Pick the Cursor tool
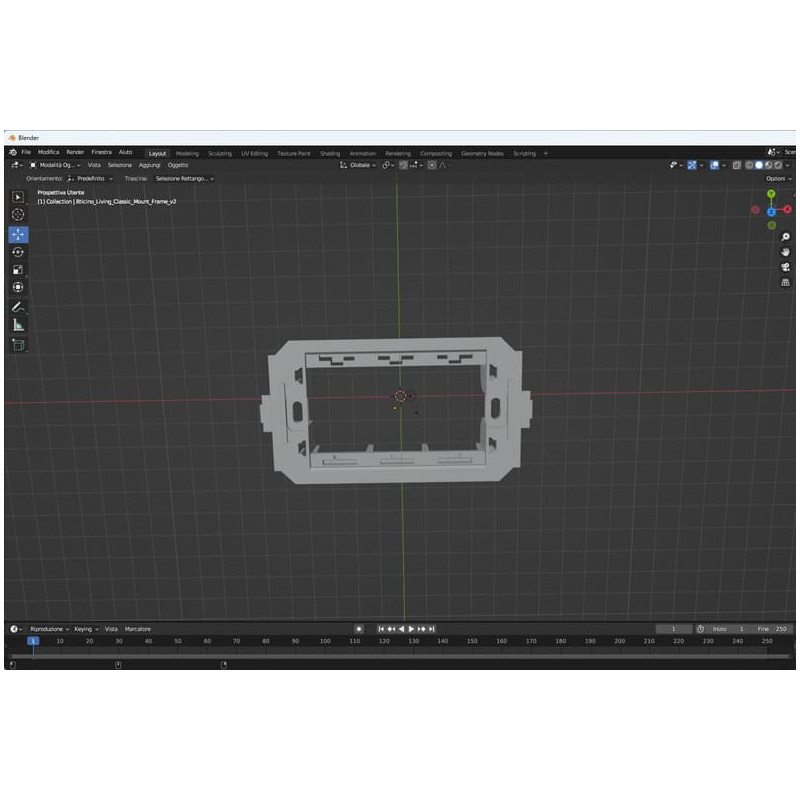The width and height of the screenshot is (800, 800). pyautogui.click(x=16, y=213)
